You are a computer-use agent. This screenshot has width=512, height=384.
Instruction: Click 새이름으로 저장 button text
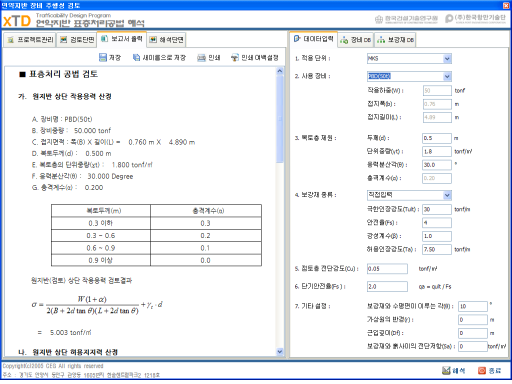pyautogui.click(x=164, y=58)
